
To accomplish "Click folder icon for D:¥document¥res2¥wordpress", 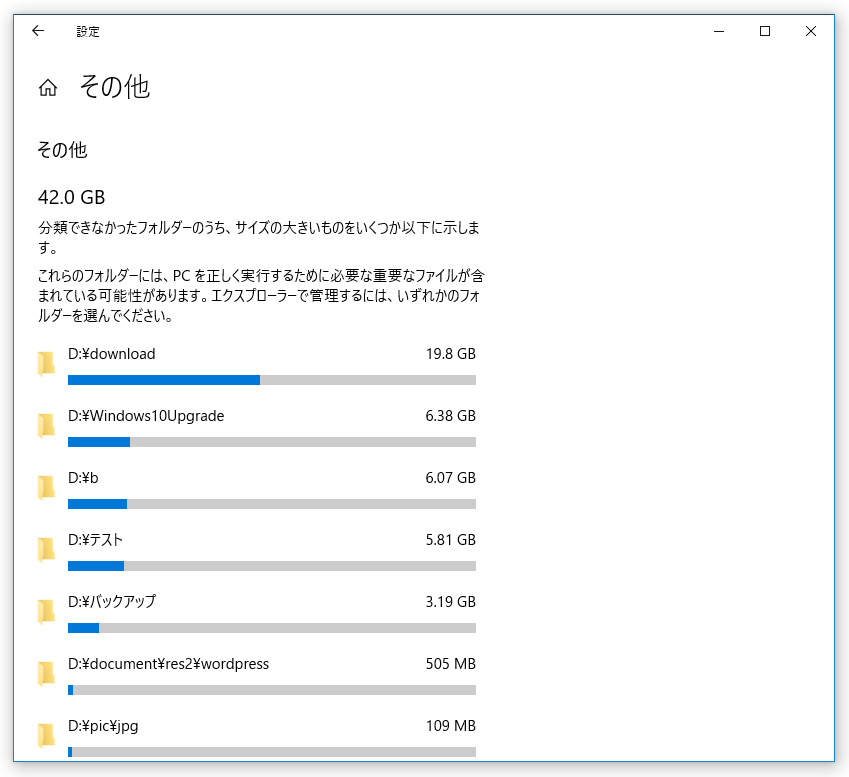I will click(46, 674).
